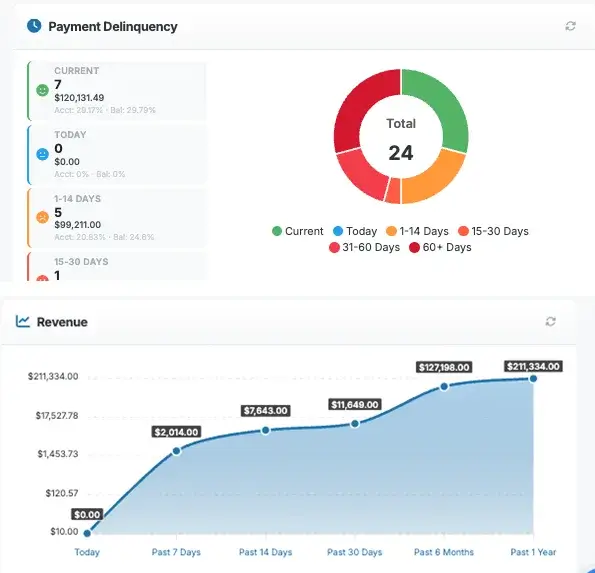Open the 1-14 DAYS delinquency card

point(117,218)
